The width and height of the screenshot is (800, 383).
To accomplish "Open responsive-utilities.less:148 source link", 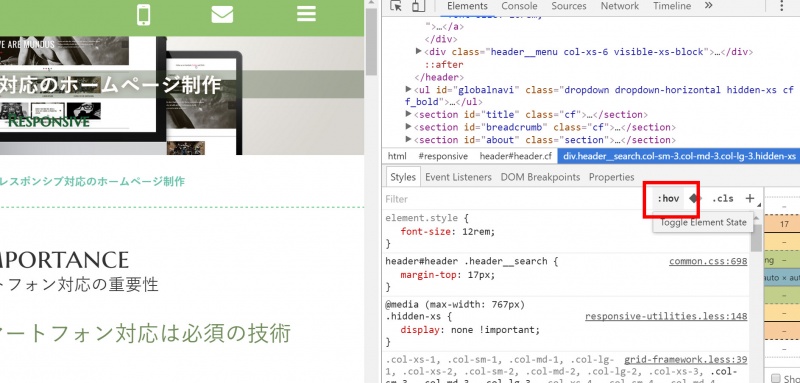I will [x=666, y=317].
